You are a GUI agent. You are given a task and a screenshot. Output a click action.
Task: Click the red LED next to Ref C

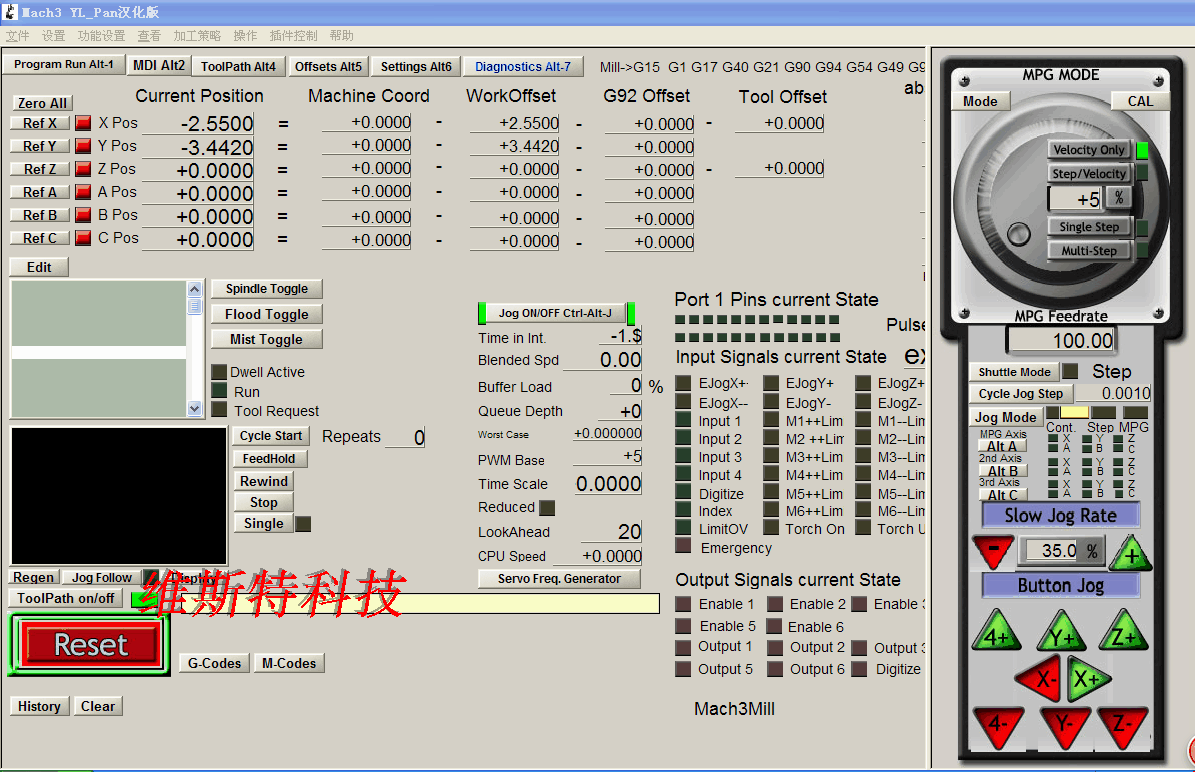(x=83, y=238)
